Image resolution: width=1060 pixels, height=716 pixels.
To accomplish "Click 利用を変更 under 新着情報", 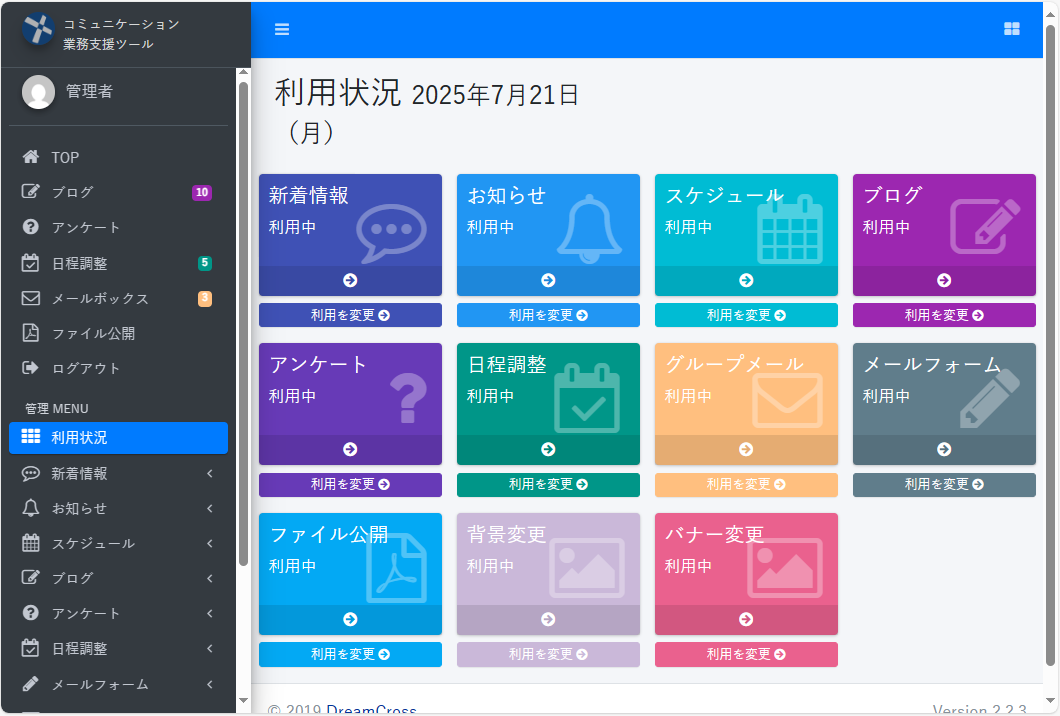I will (350, 315).
